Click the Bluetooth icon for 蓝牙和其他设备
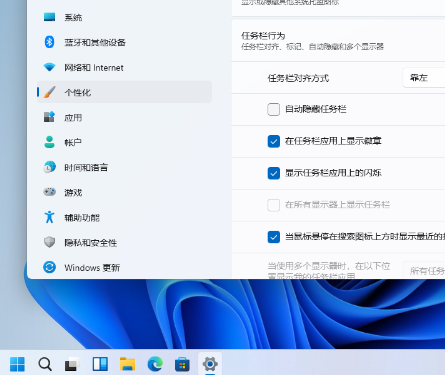Image resolution: width=445 pixels, height=375 pixels. click(x=49, y=42)
